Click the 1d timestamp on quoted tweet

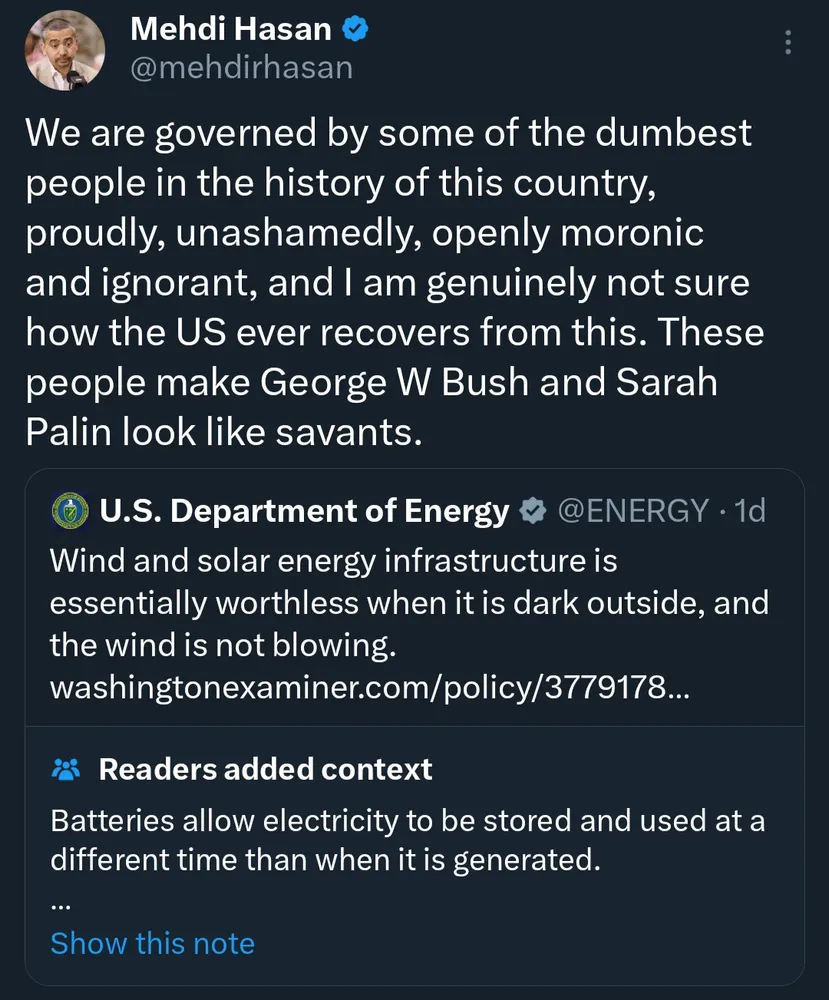[749, 511]
